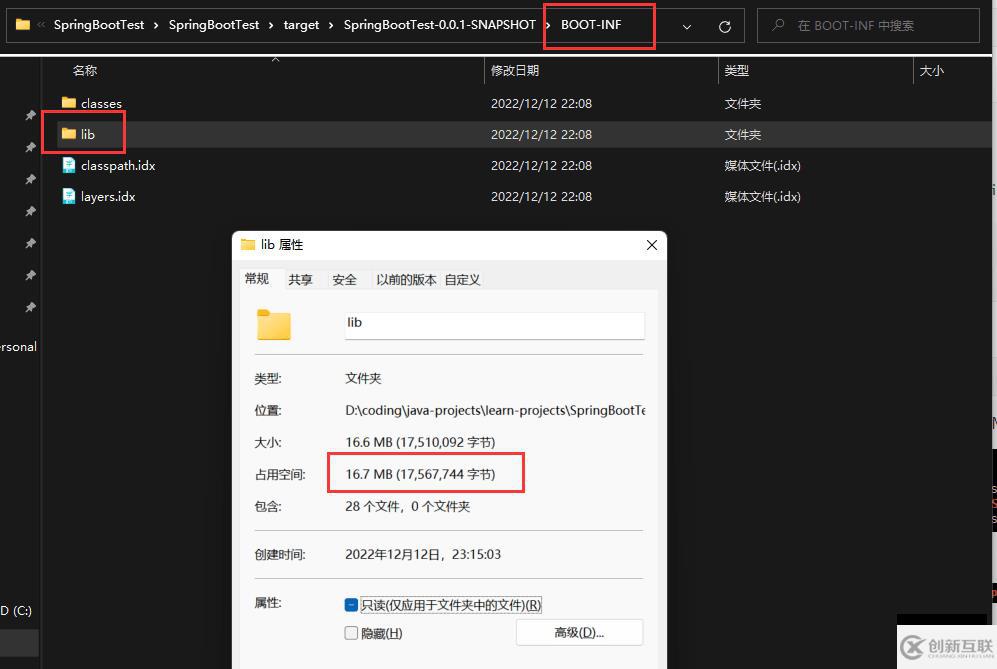The height and width of the screenshot is (669, 997).
Task: Toggle the 隐藏(H) hidden checkbox
Action: coord(351,633)
